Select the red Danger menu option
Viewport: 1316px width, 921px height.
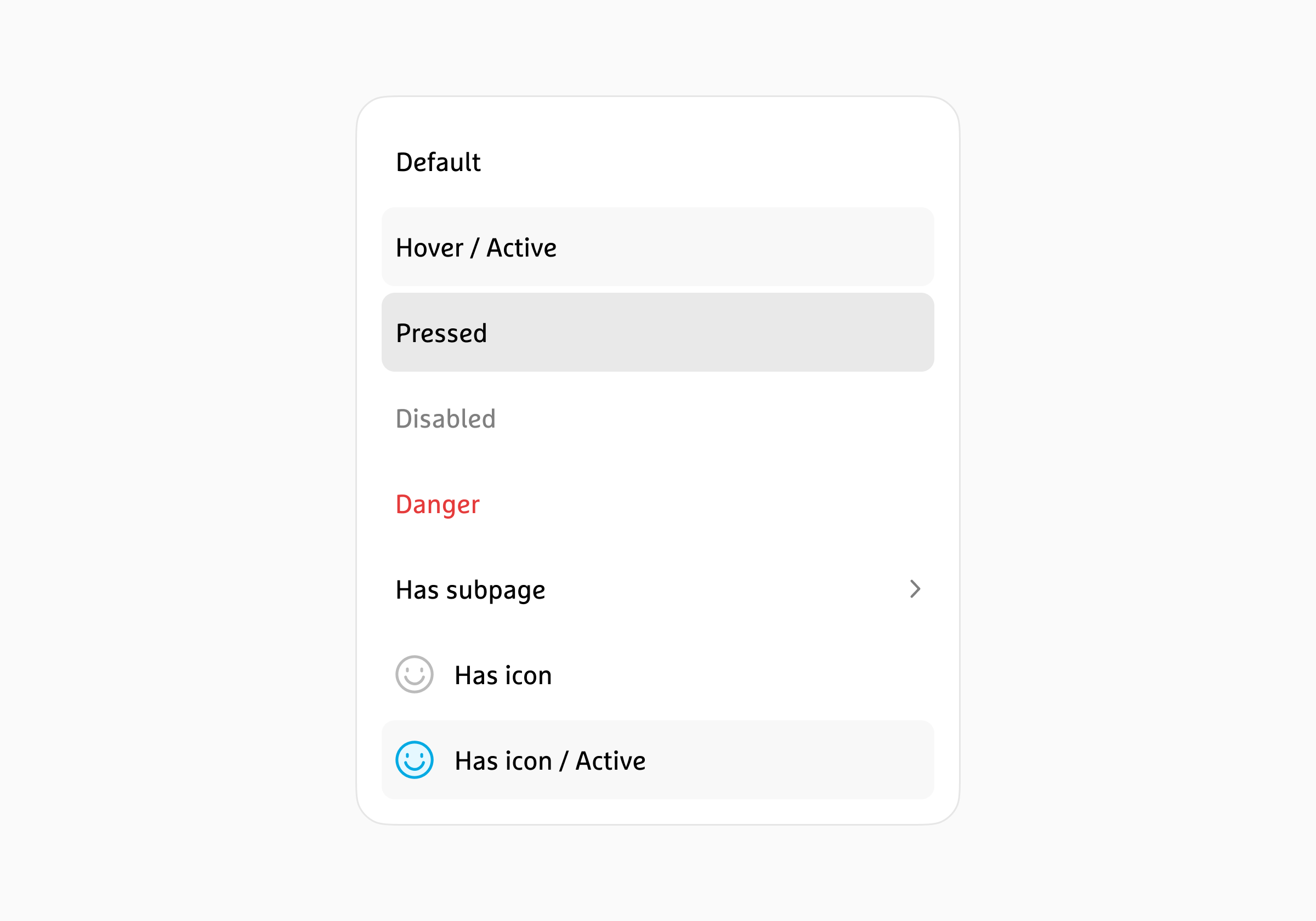click(x=438, y=504)
